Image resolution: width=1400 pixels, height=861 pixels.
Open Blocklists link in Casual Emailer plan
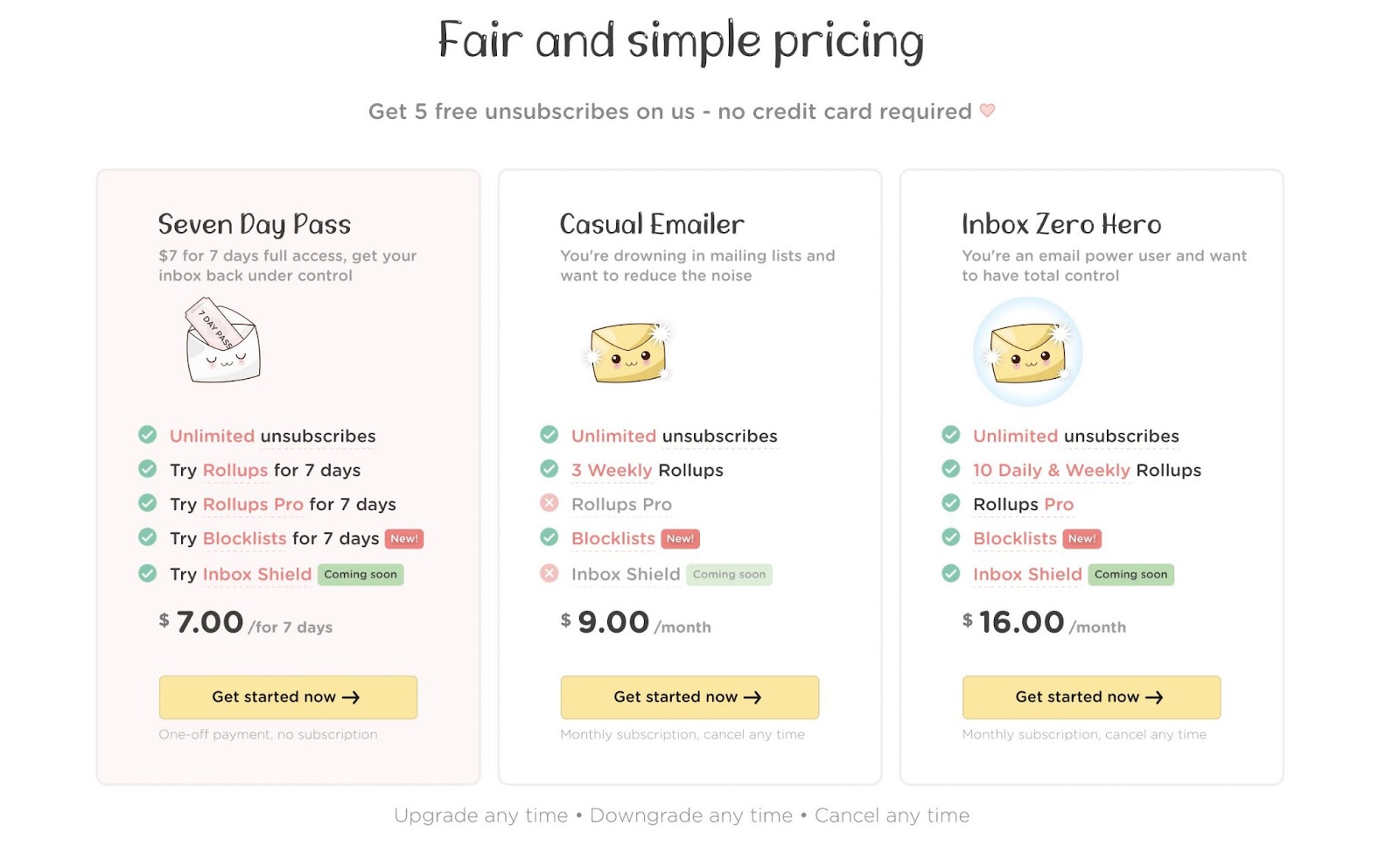click(613, 538)
